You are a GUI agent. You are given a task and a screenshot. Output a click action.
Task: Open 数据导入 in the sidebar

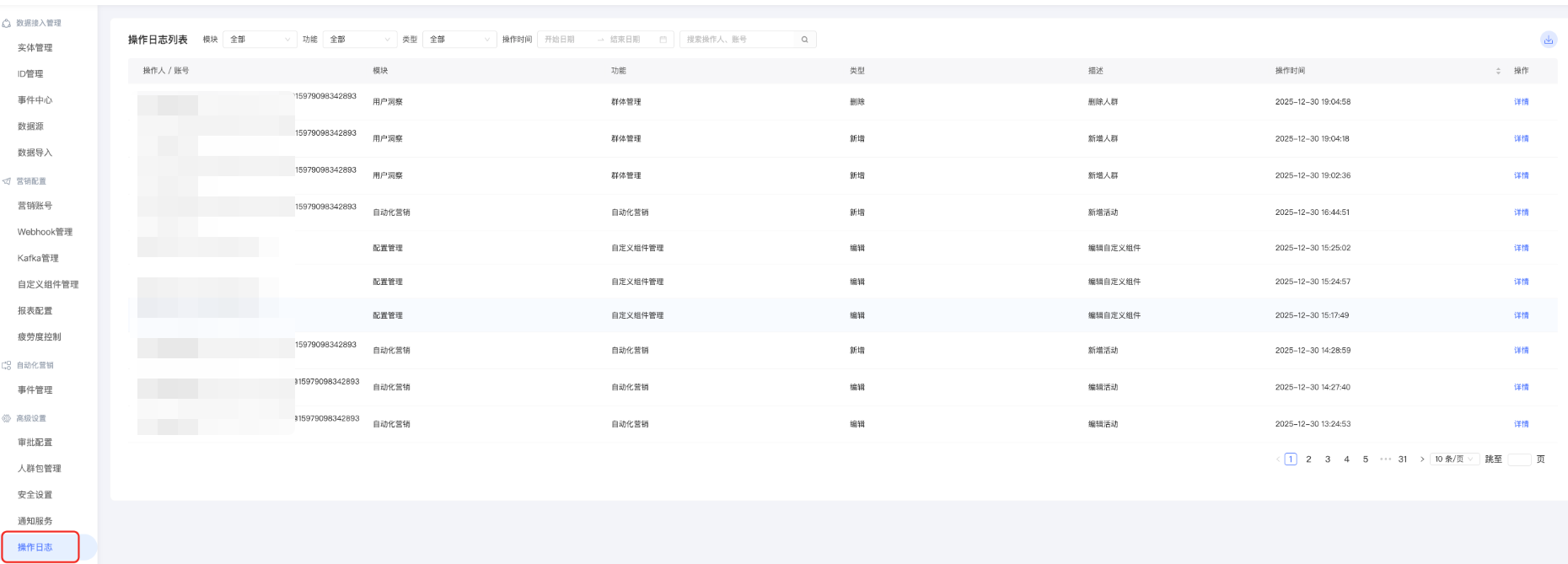point(35,153)
